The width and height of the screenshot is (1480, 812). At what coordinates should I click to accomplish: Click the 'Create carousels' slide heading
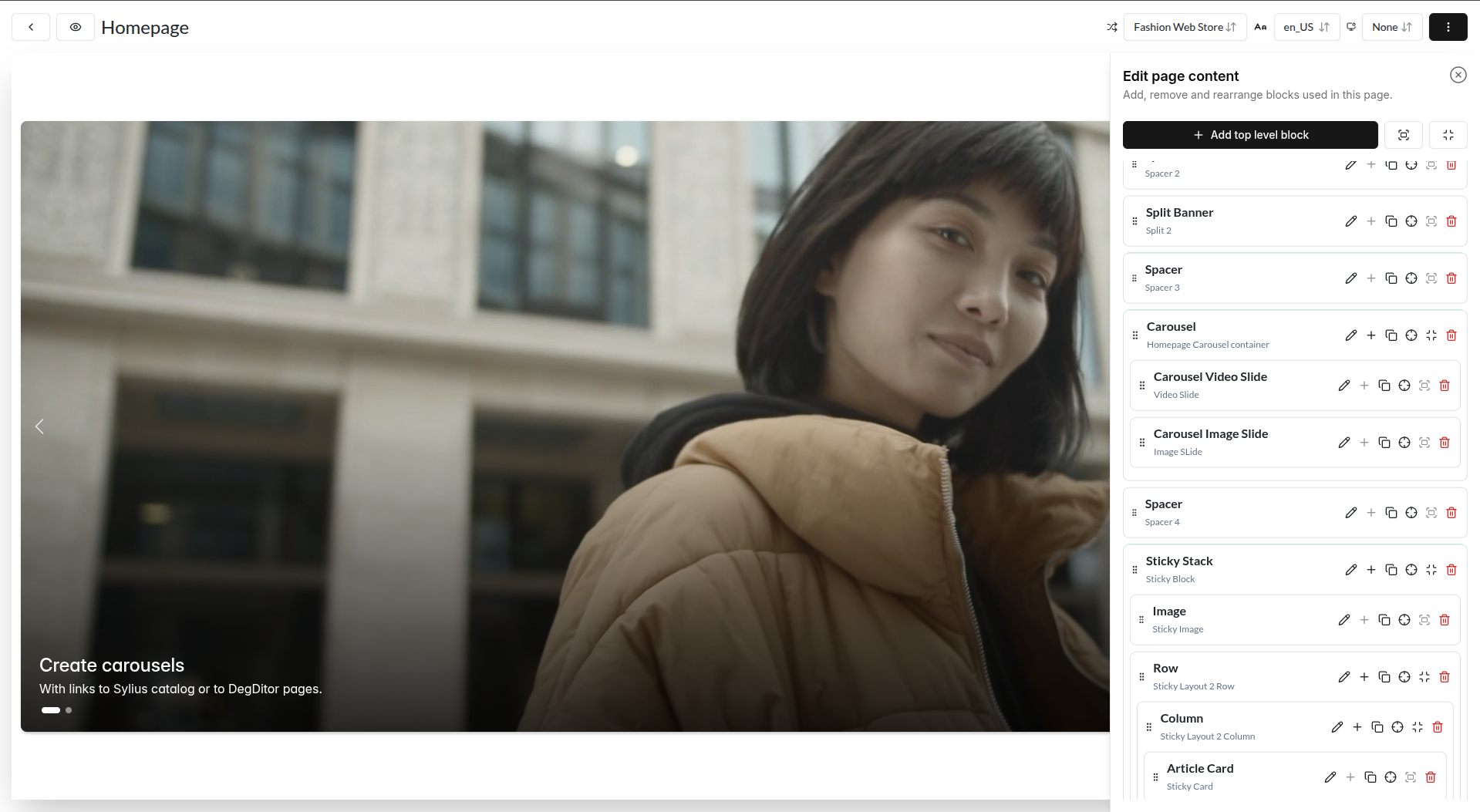click(x=112, y=665)
